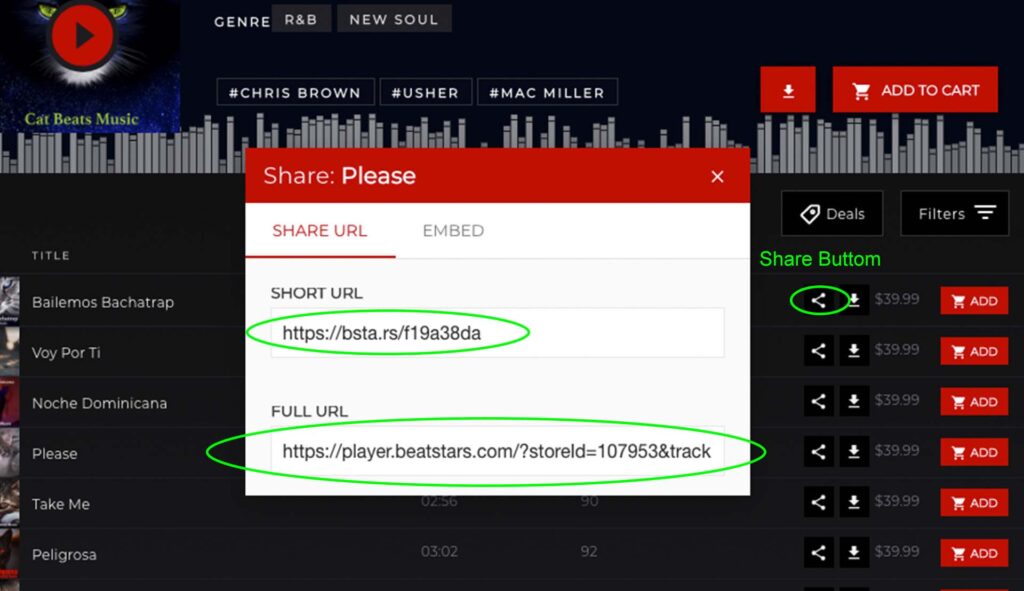Image resolution: width=1024 pixels, height=591 pixels.
Task: Share the Peligrosa track
Action: (x=818, y=553)
